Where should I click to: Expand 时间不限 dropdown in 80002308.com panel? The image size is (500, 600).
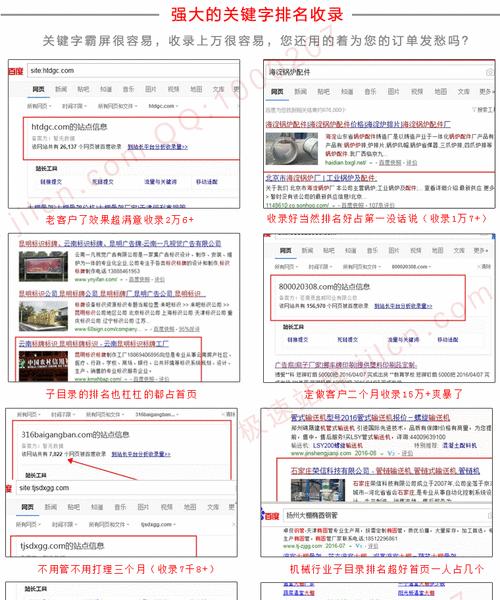click(x=320, y=266)
